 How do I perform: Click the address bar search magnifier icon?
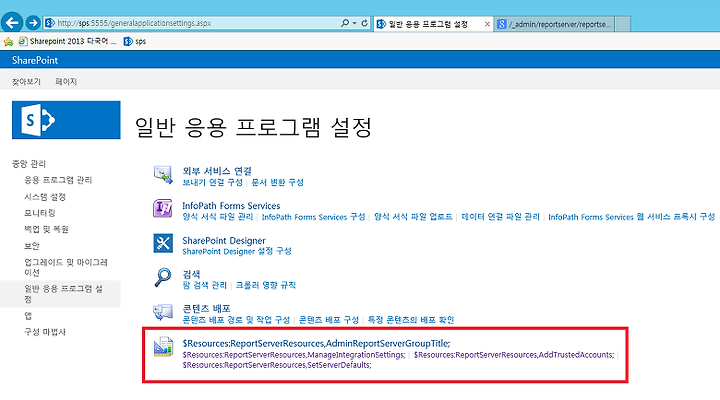point(345,23)
